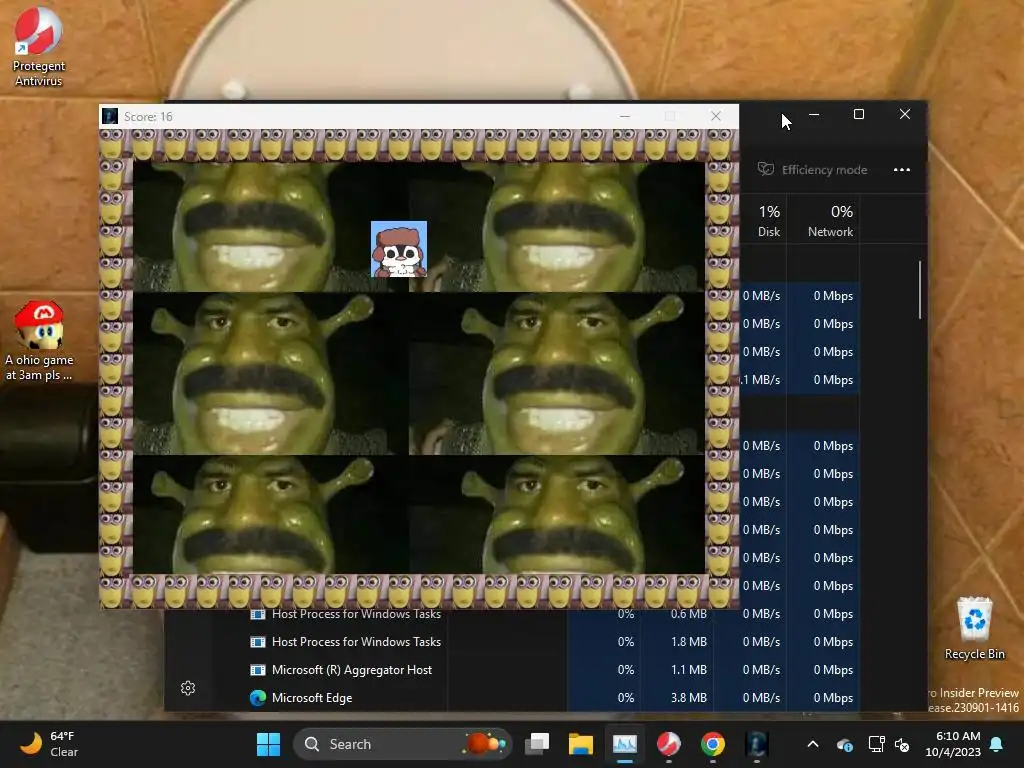This screenshot has width=1024, height=768.
Task: Select the A ohio game desktop icon
Action: (39, 341)
